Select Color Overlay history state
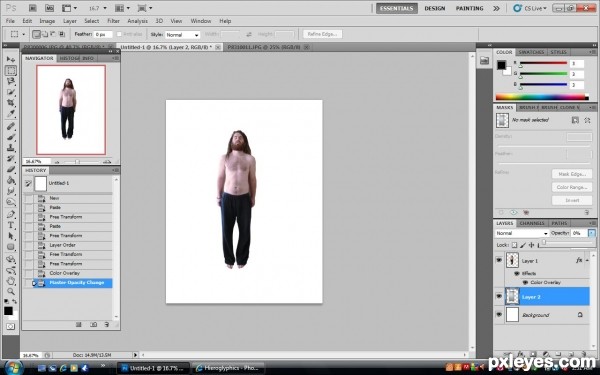Viewport: 600px width, 375px height. 64,273
